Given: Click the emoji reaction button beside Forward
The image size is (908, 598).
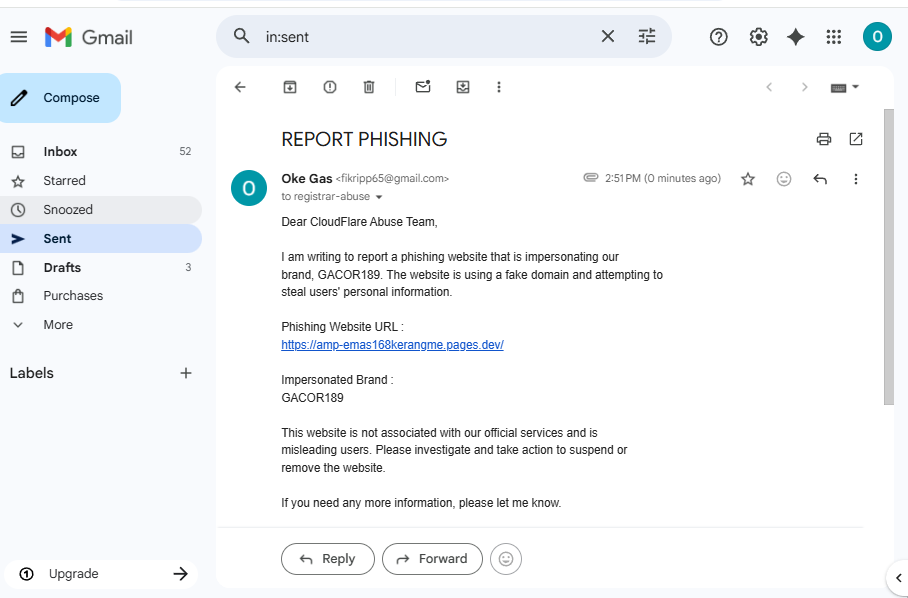Looking at the screenshot, I should [x=506, y=559].
